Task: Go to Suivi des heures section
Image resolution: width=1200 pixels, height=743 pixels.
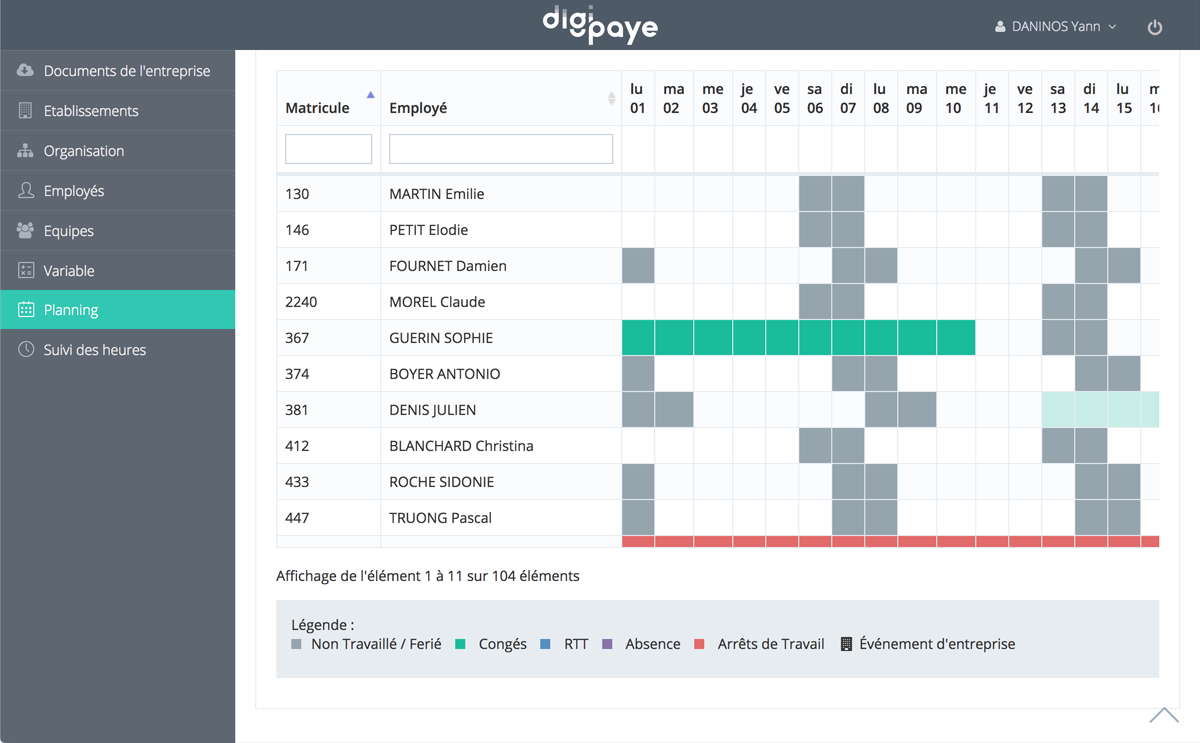Action: [x=95, y=350]
